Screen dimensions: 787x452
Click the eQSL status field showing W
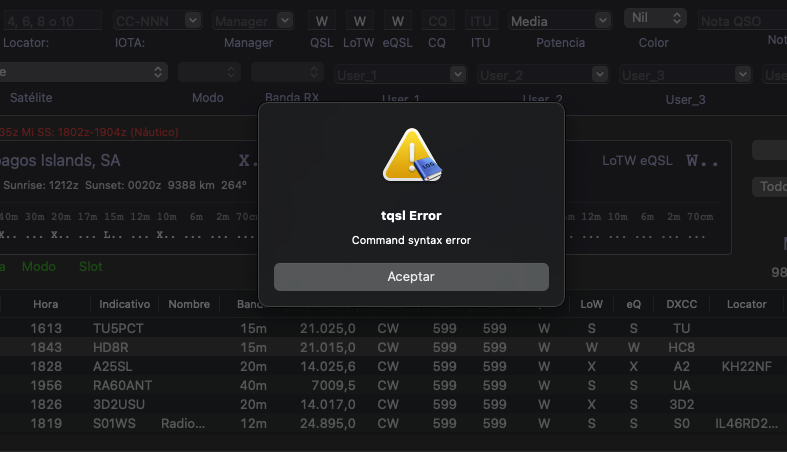tap(398, 21)
